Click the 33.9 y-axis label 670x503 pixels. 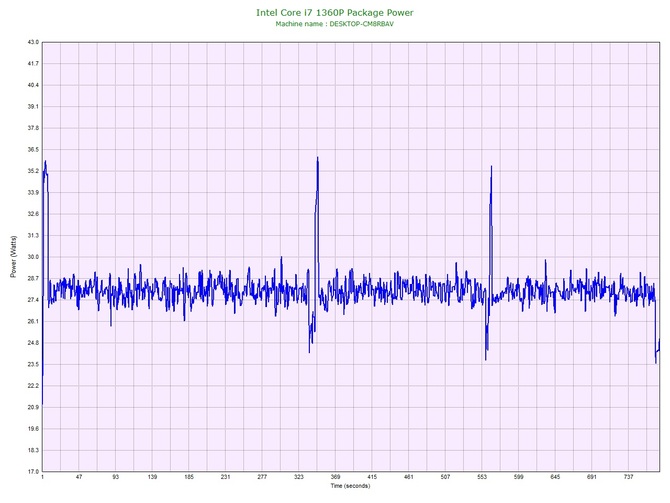point(33,193)
